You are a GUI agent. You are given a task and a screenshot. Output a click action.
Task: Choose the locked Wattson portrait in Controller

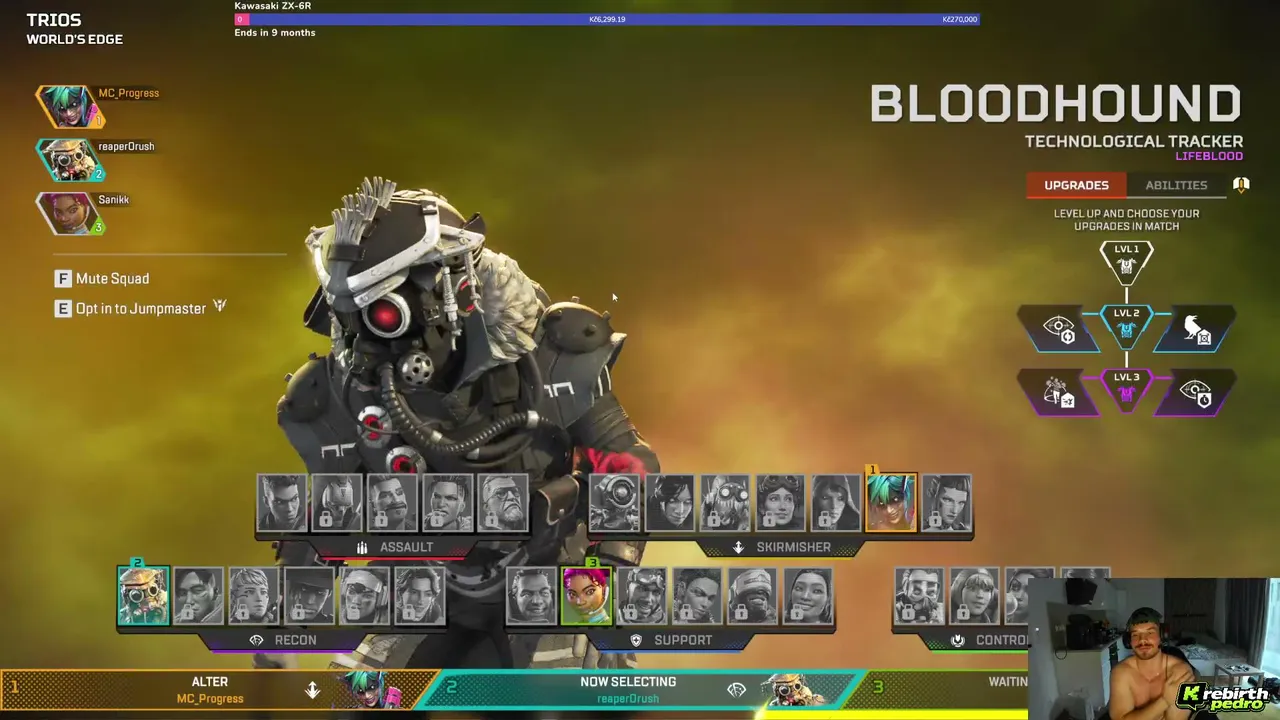[973, 596]
